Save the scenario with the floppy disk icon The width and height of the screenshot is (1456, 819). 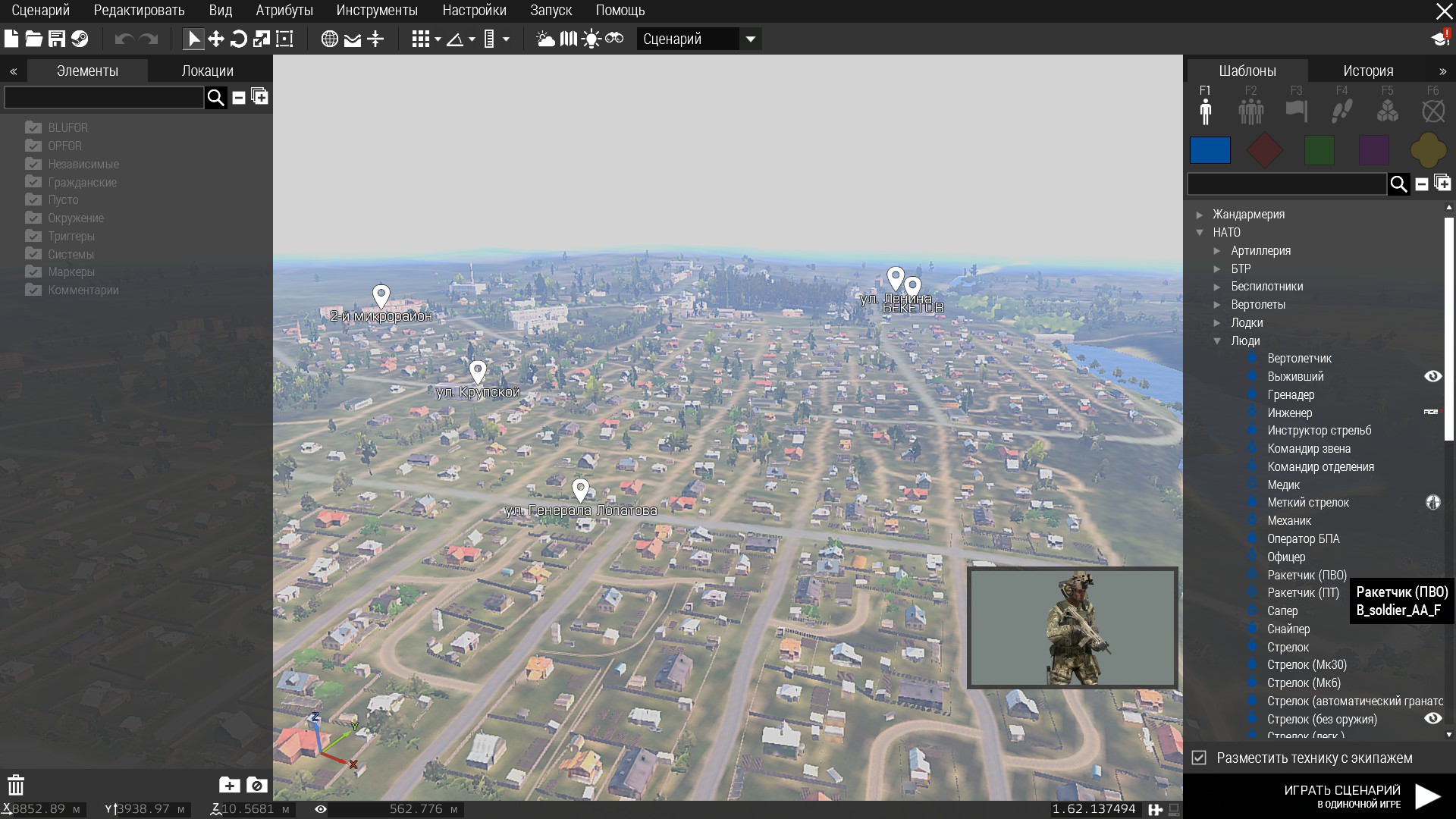(57, 39)
